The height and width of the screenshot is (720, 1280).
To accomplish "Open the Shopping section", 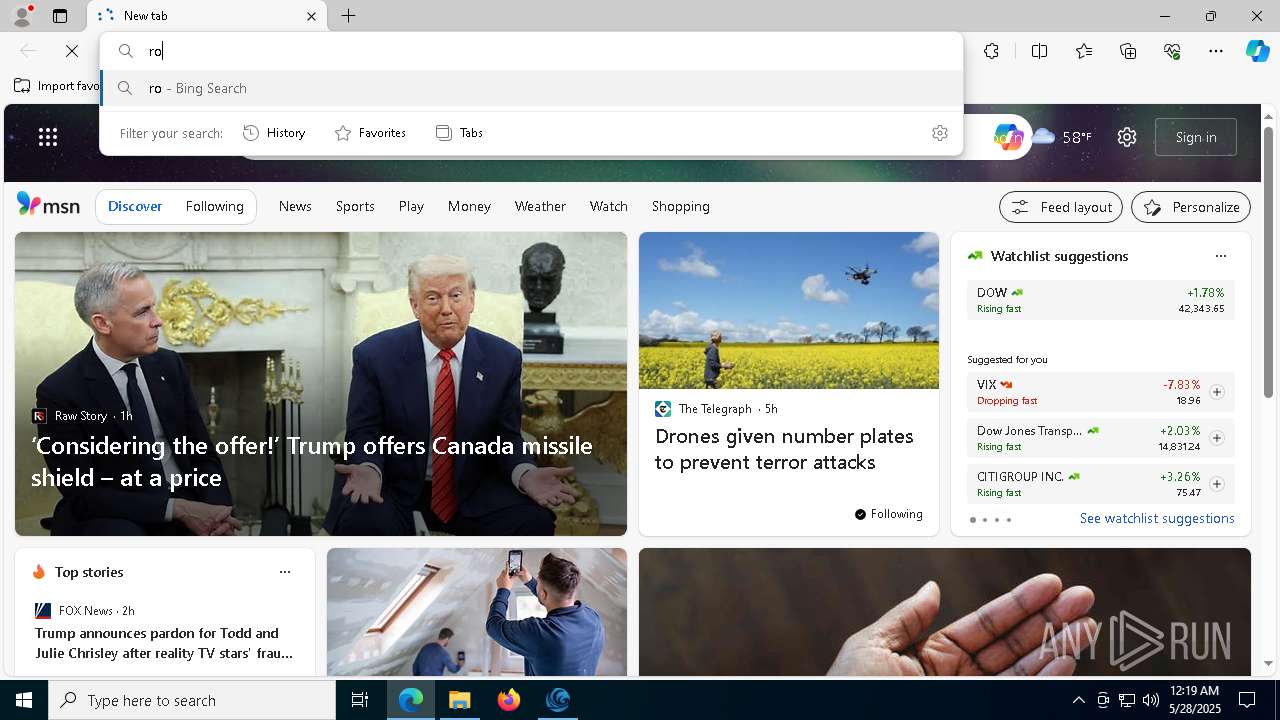I will tap(681, 206).
